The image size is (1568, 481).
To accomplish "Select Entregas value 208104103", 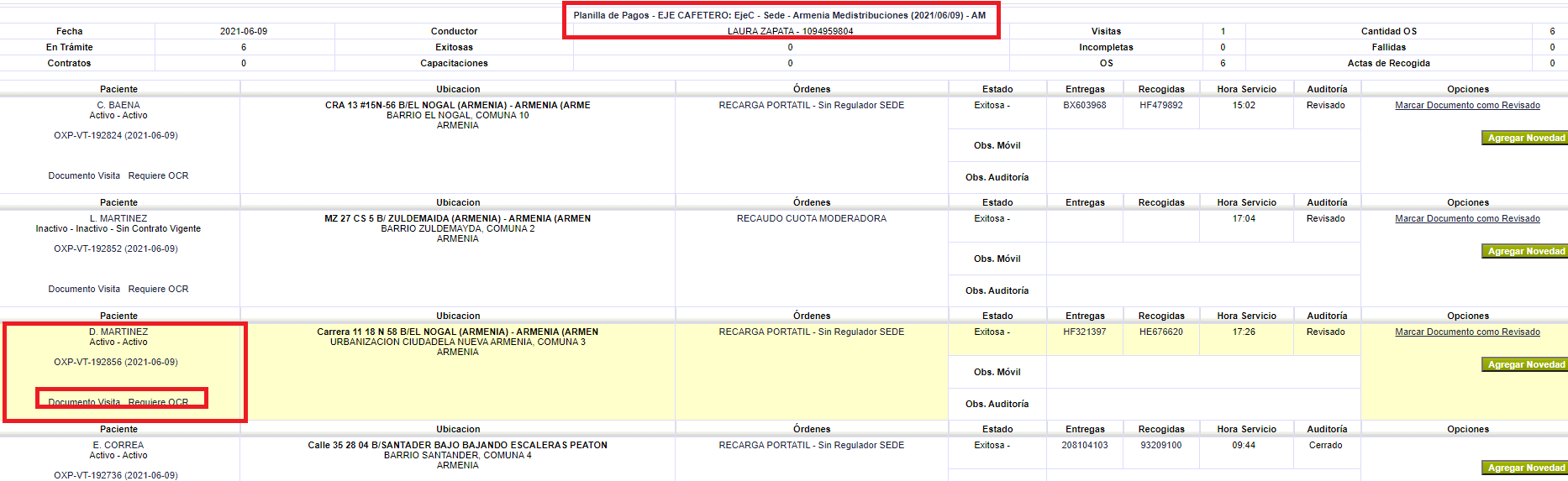I will [x=1085, y=446].
